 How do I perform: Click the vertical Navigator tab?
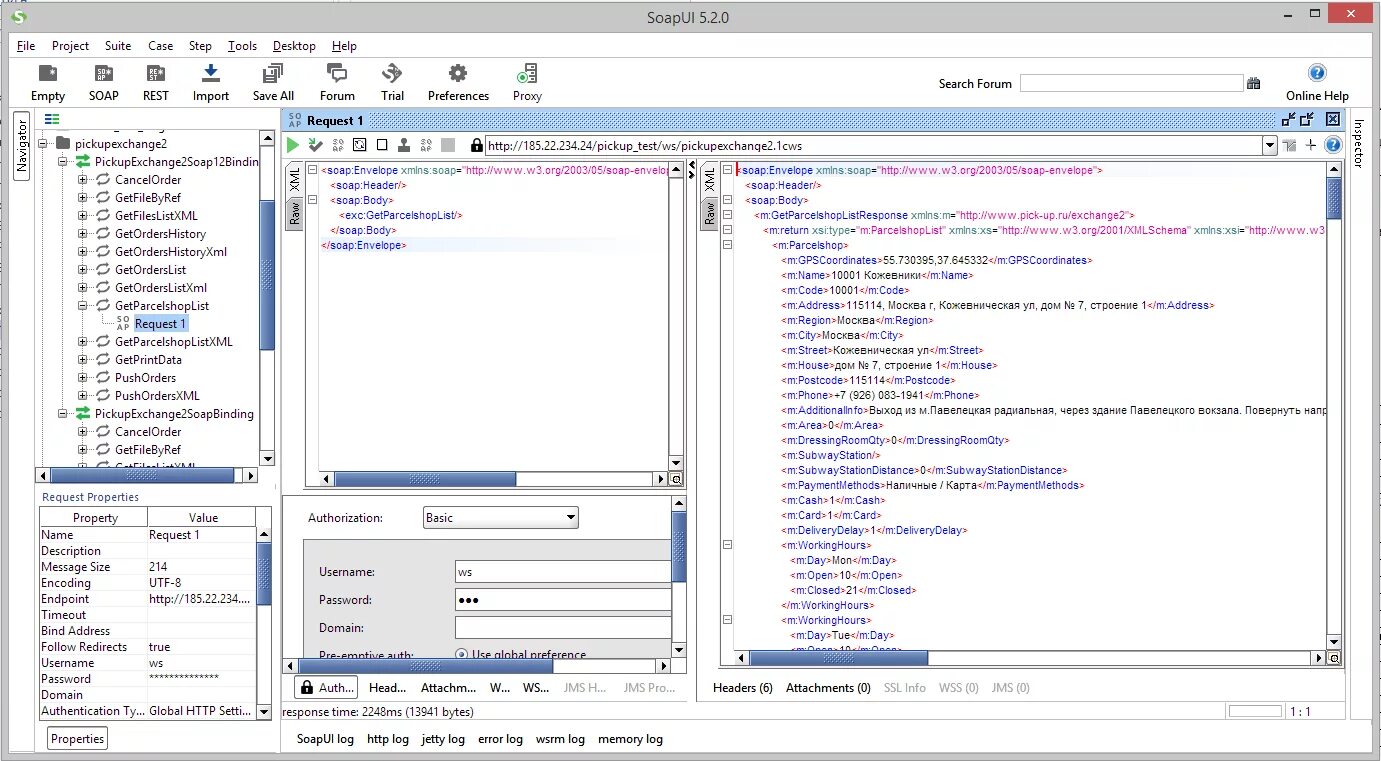coord(21,147)
